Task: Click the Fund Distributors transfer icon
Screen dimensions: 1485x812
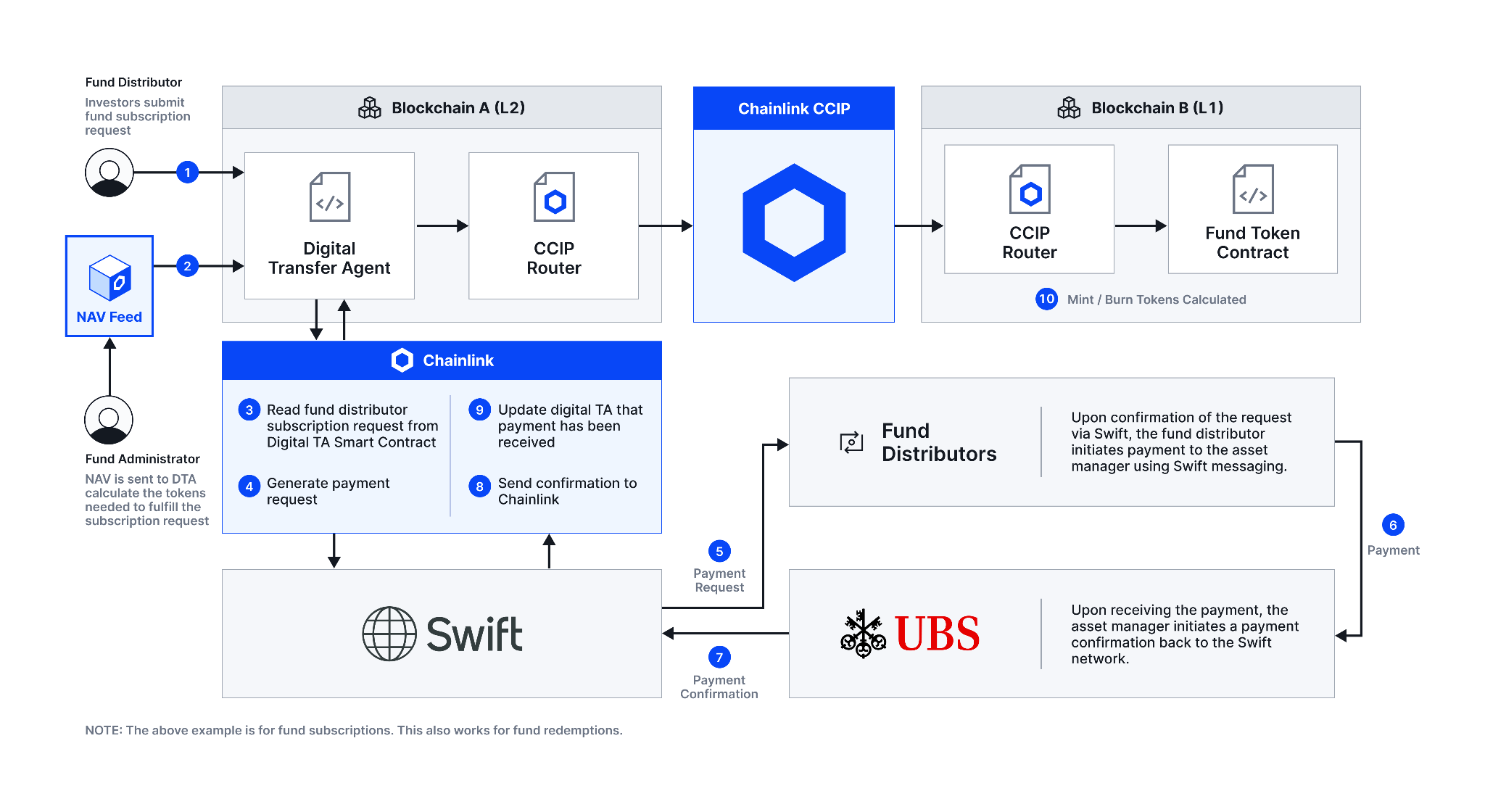Action: click(851, 442)
